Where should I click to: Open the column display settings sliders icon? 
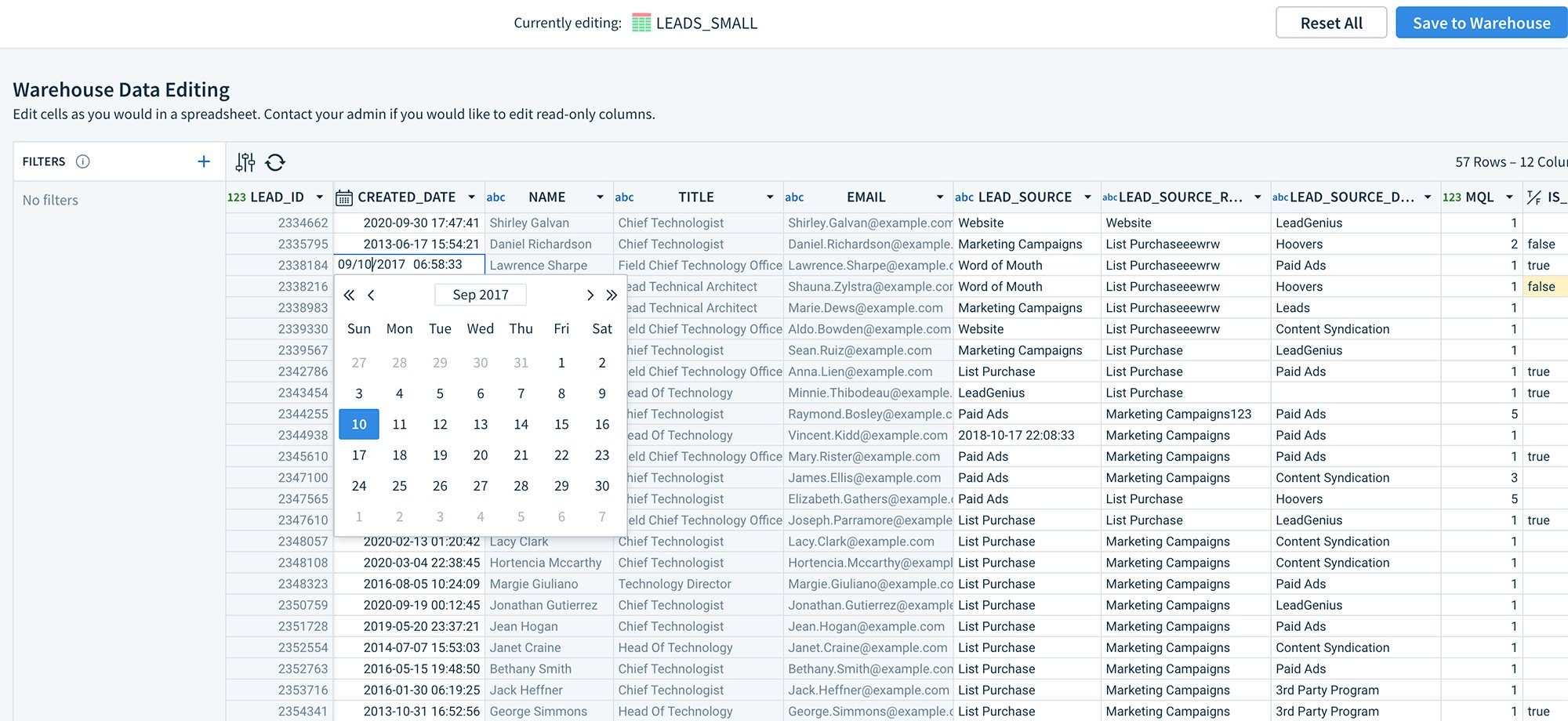pyautogui.click(x=245, y=161)
